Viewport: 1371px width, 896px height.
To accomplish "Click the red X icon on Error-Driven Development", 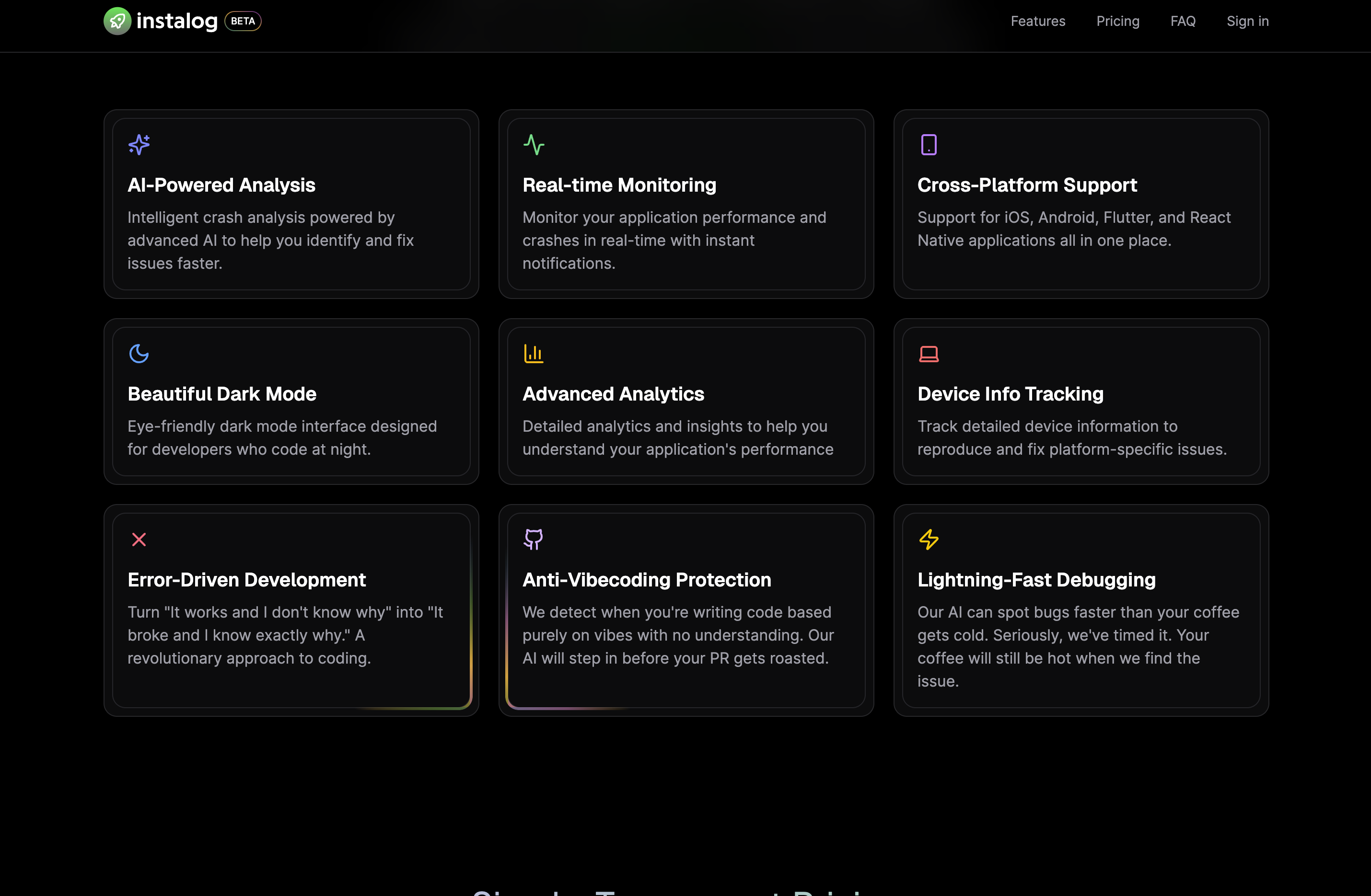I will 139,540.
